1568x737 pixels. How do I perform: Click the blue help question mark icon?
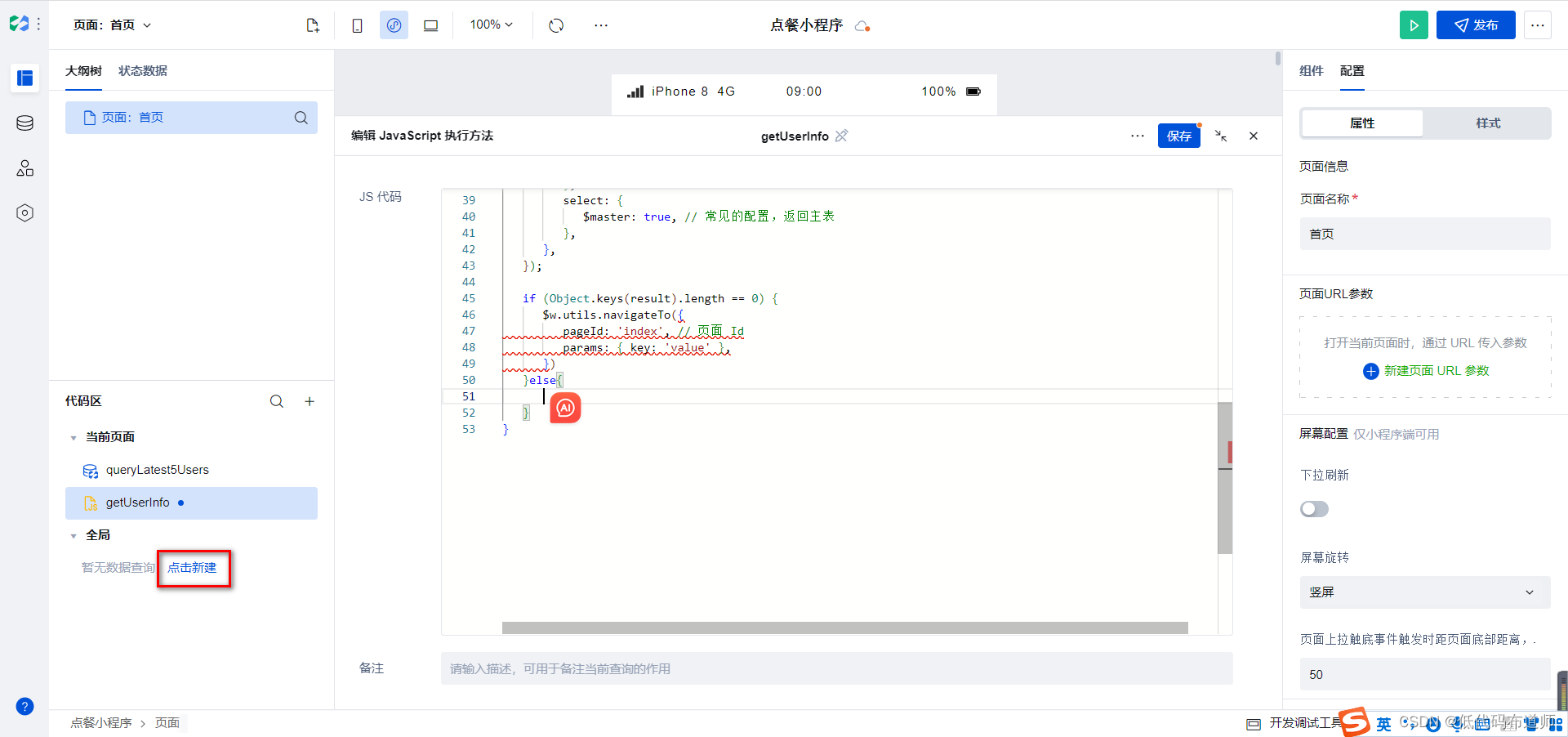click(x=25, y=707)
